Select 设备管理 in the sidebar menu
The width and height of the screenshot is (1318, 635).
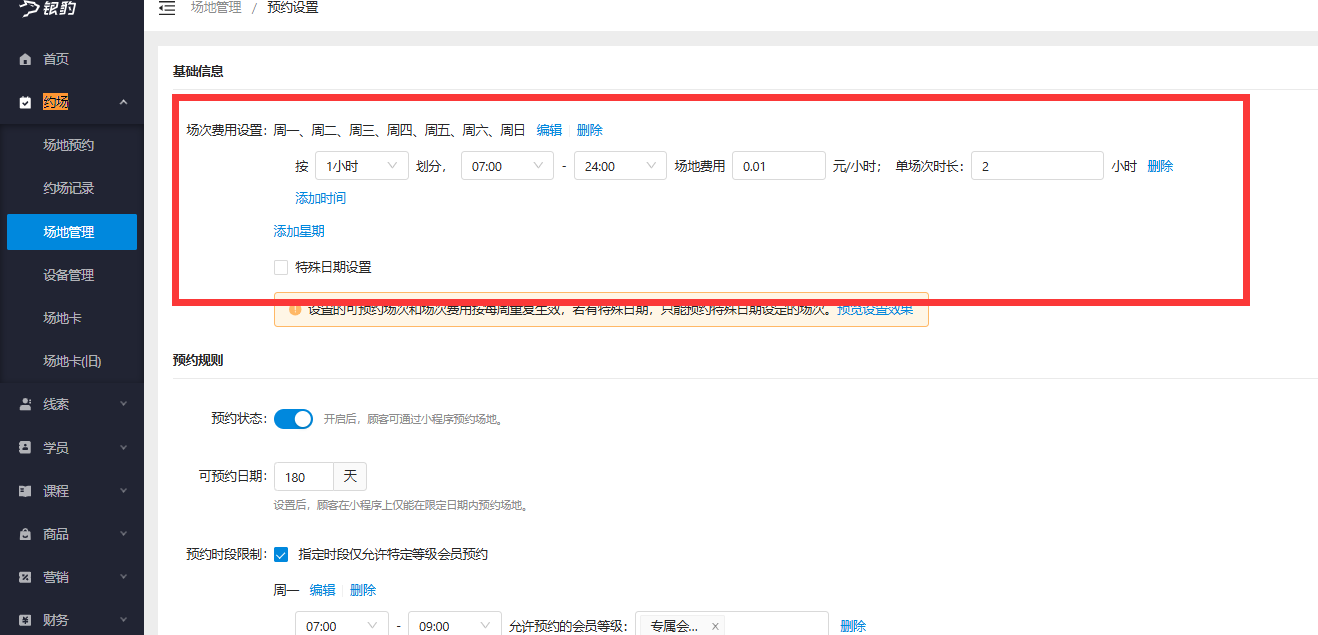(x=71, y=274)
